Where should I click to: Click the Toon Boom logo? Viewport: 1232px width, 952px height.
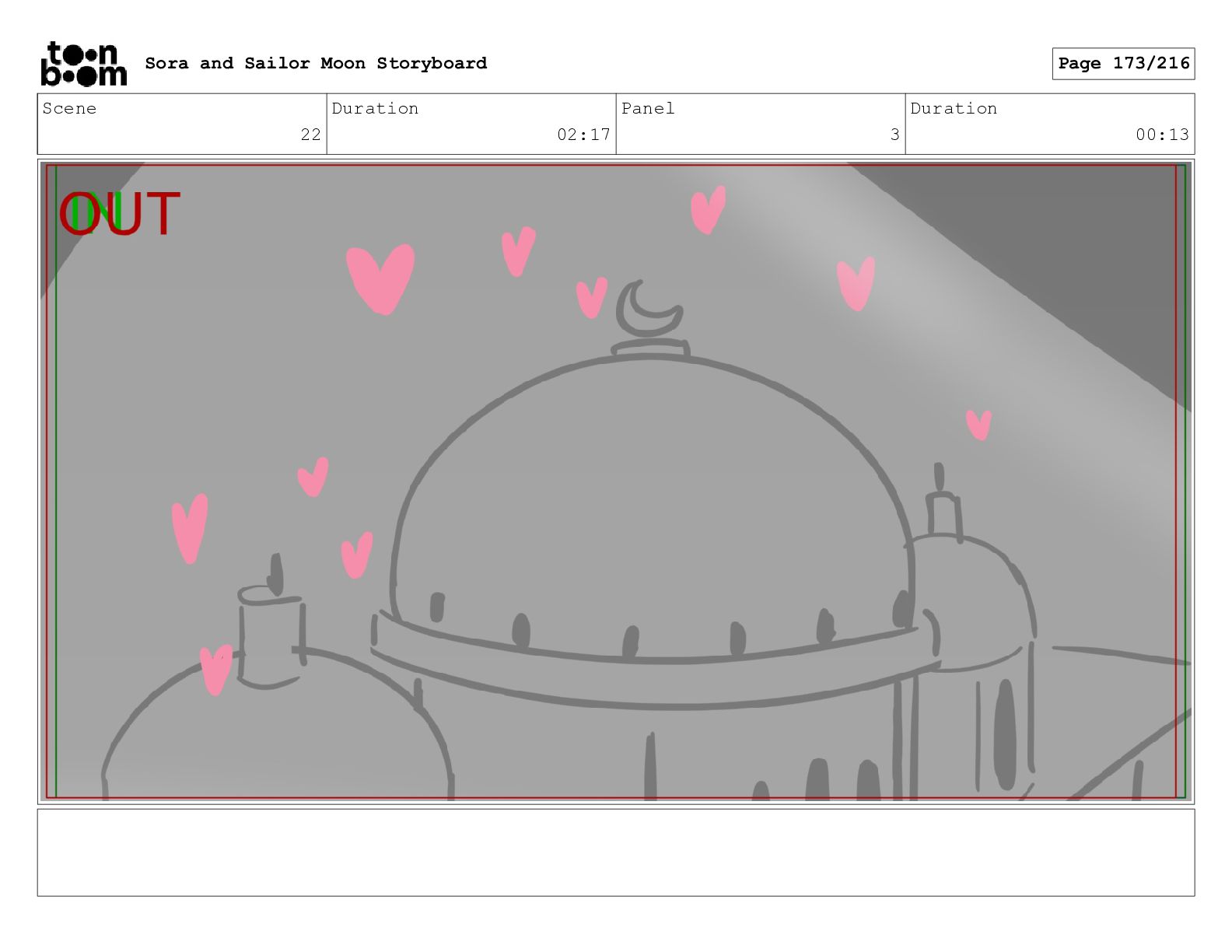(x=83, y=64)
